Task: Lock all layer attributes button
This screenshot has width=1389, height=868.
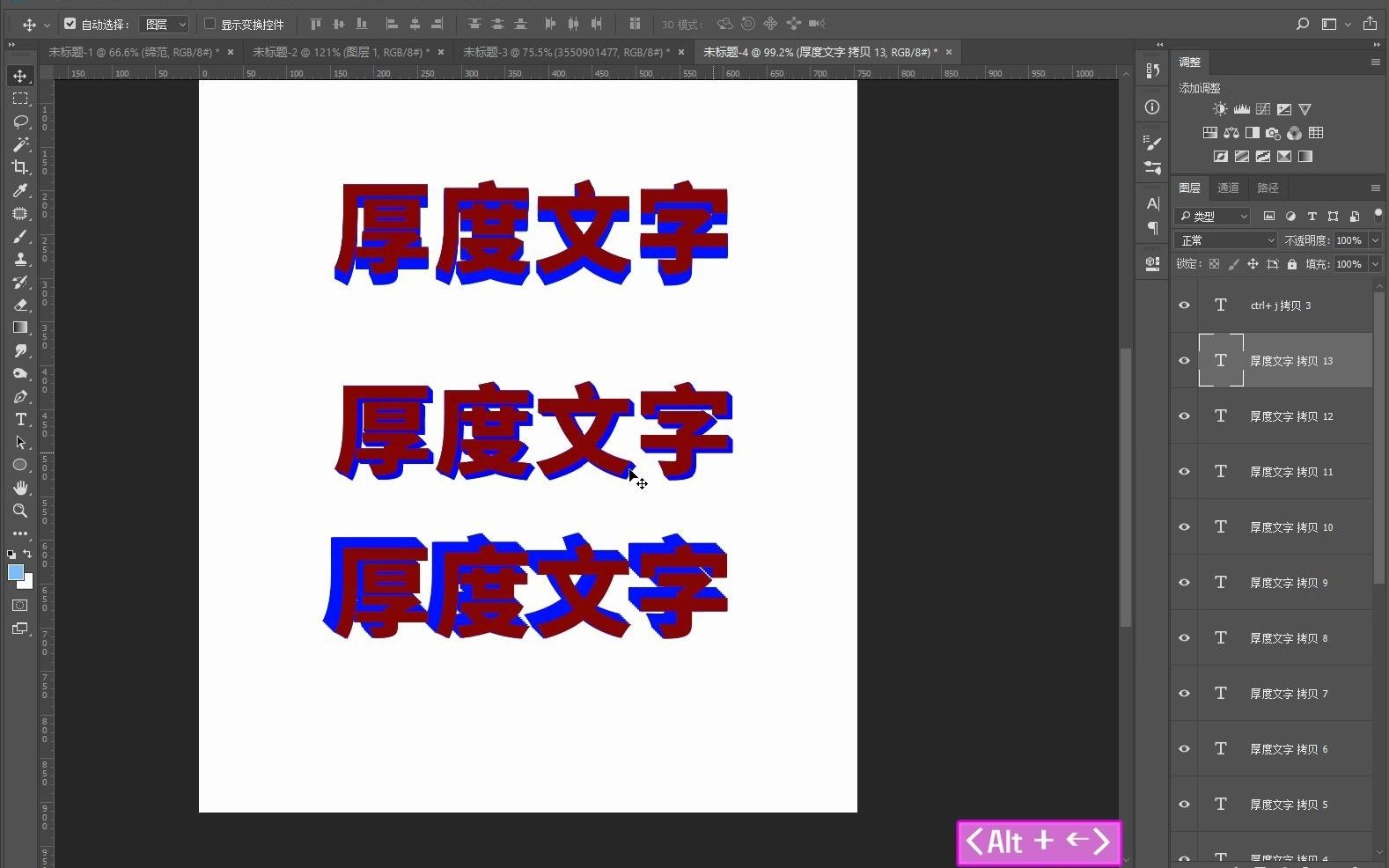Action: click(x=1291, y=264)
